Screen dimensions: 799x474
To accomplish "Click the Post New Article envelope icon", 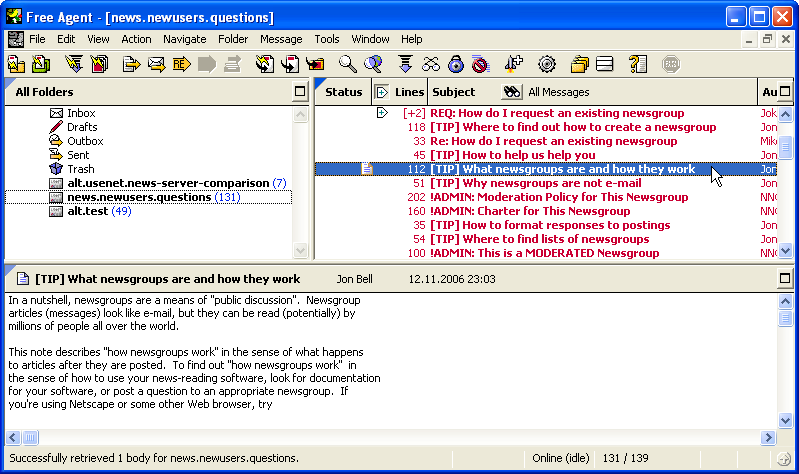I will tap(156, 65).
